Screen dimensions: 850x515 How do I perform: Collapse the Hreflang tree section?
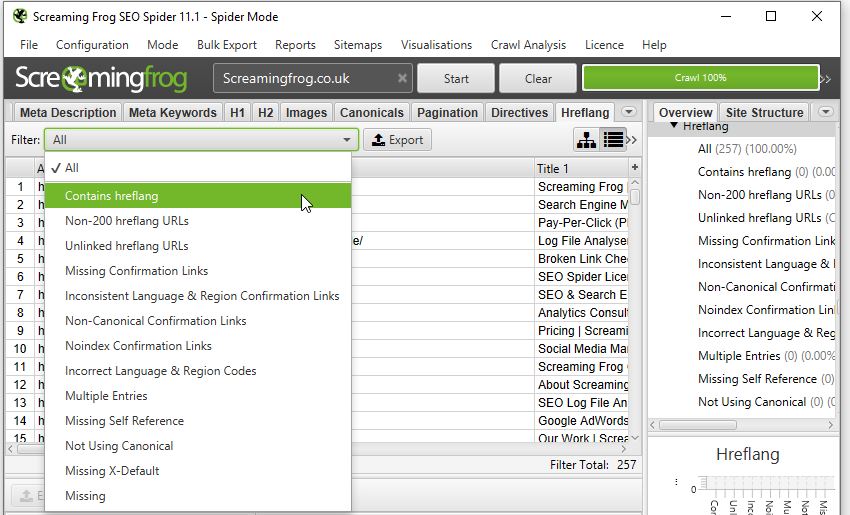point(674,127)
